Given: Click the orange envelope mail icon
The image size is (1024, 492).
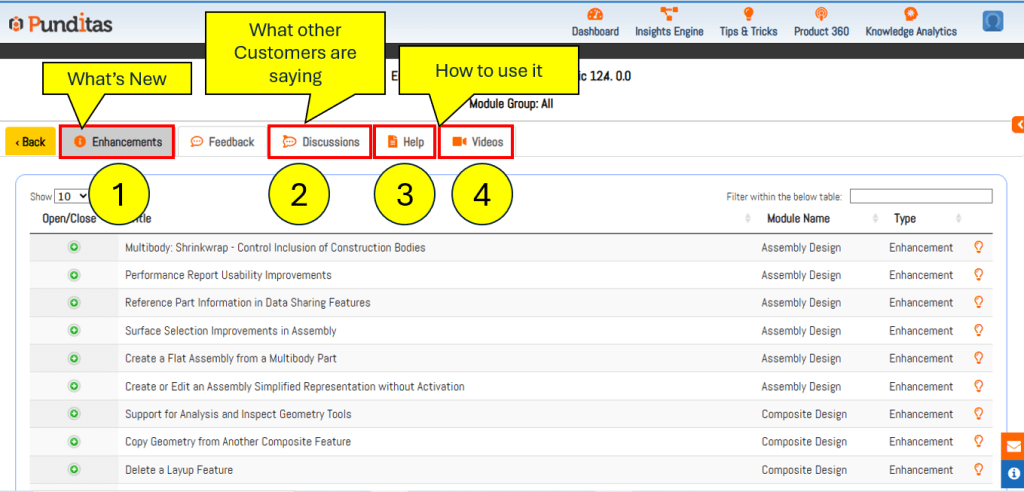Looking at the screenshot, I should [x=1013, y=446].
